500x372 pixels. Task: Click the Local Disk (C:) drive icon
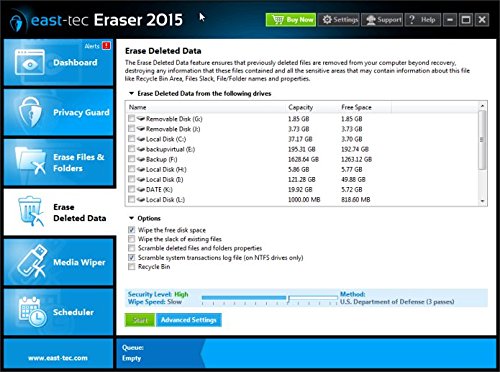141,139
